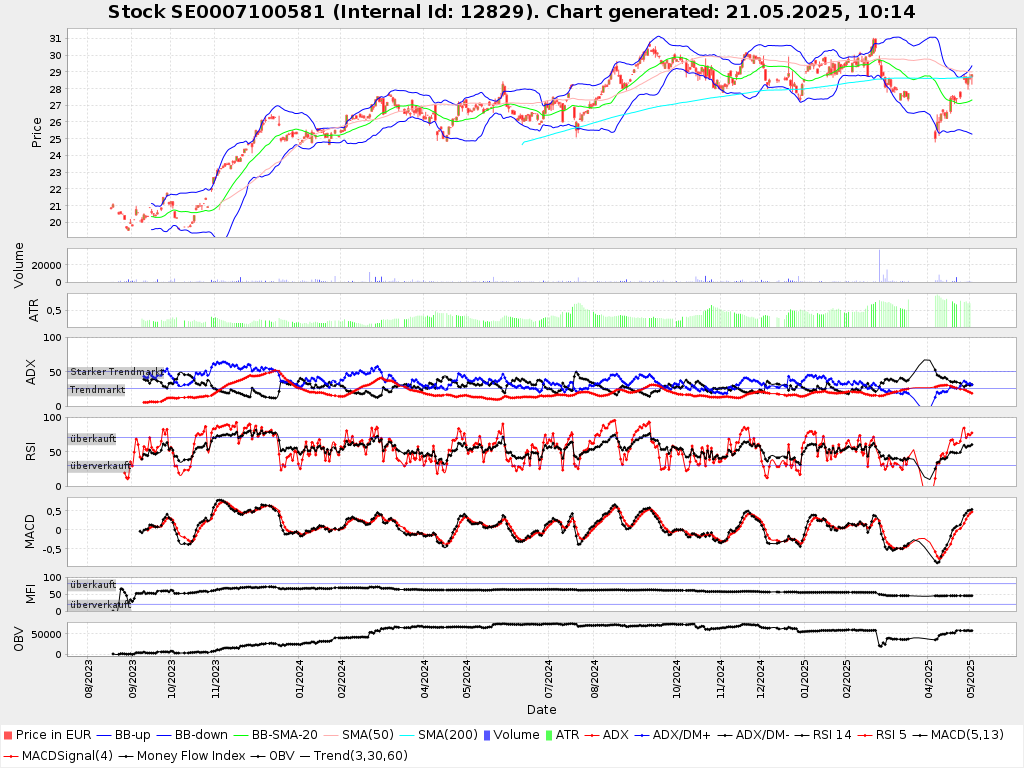Click the OBV axis label on the left

point(18,639)
